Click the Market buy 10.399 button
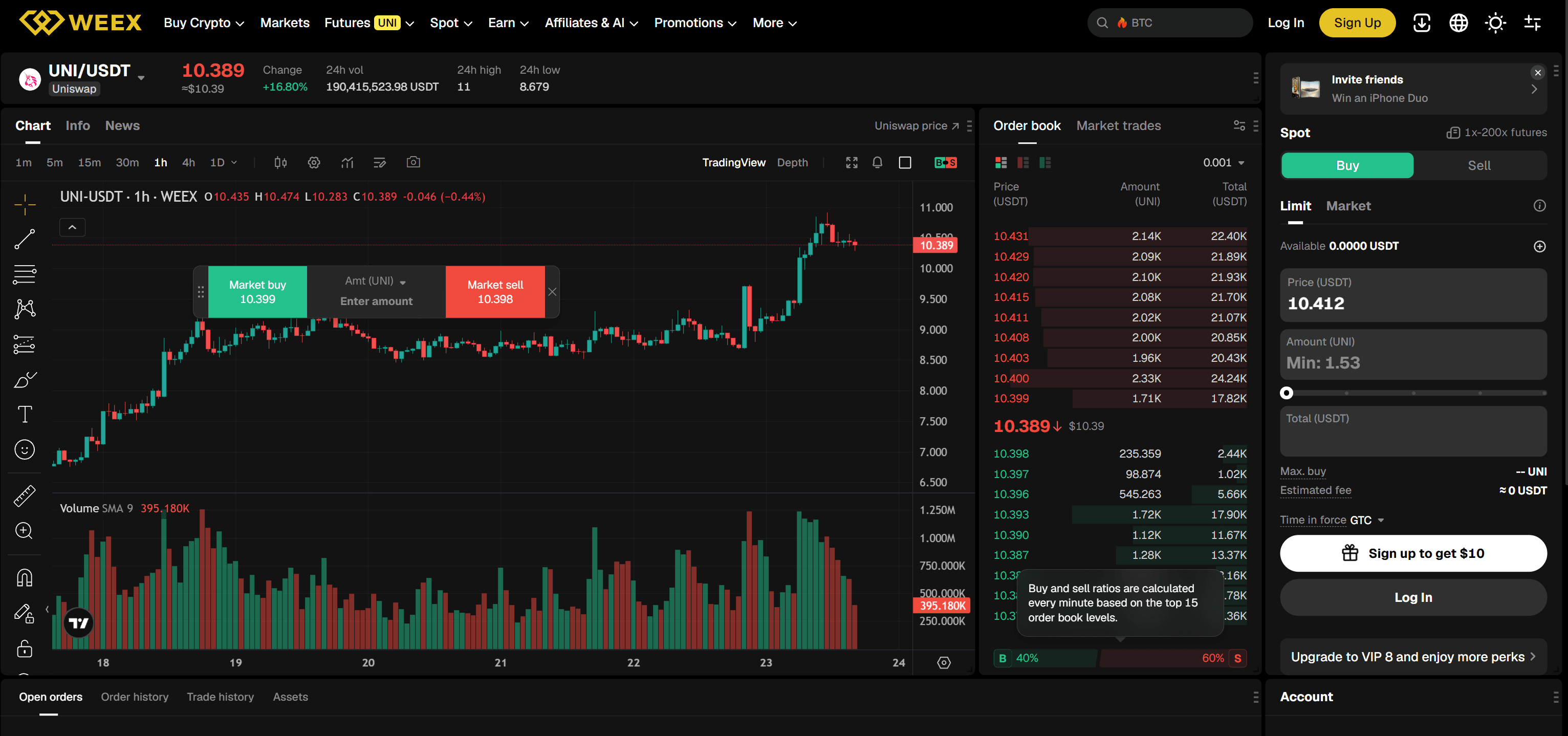 [257, 292]
